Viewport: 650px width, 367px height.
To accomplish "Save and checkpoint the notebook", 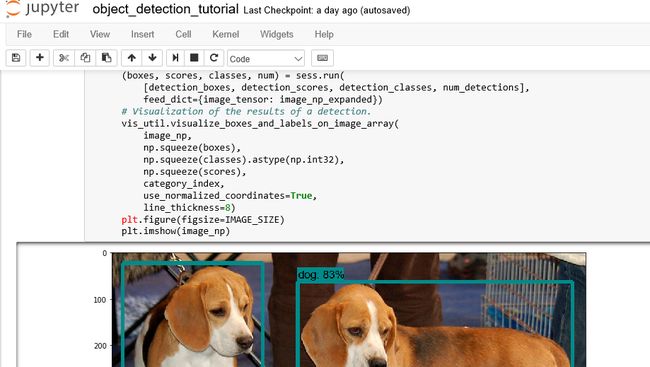I will [16, 58].
